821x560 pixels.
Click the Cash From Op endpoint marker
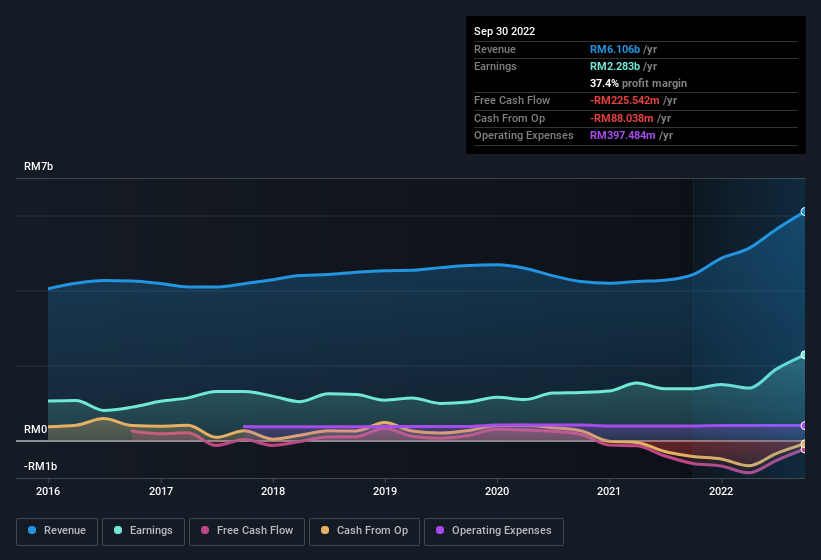803,444
